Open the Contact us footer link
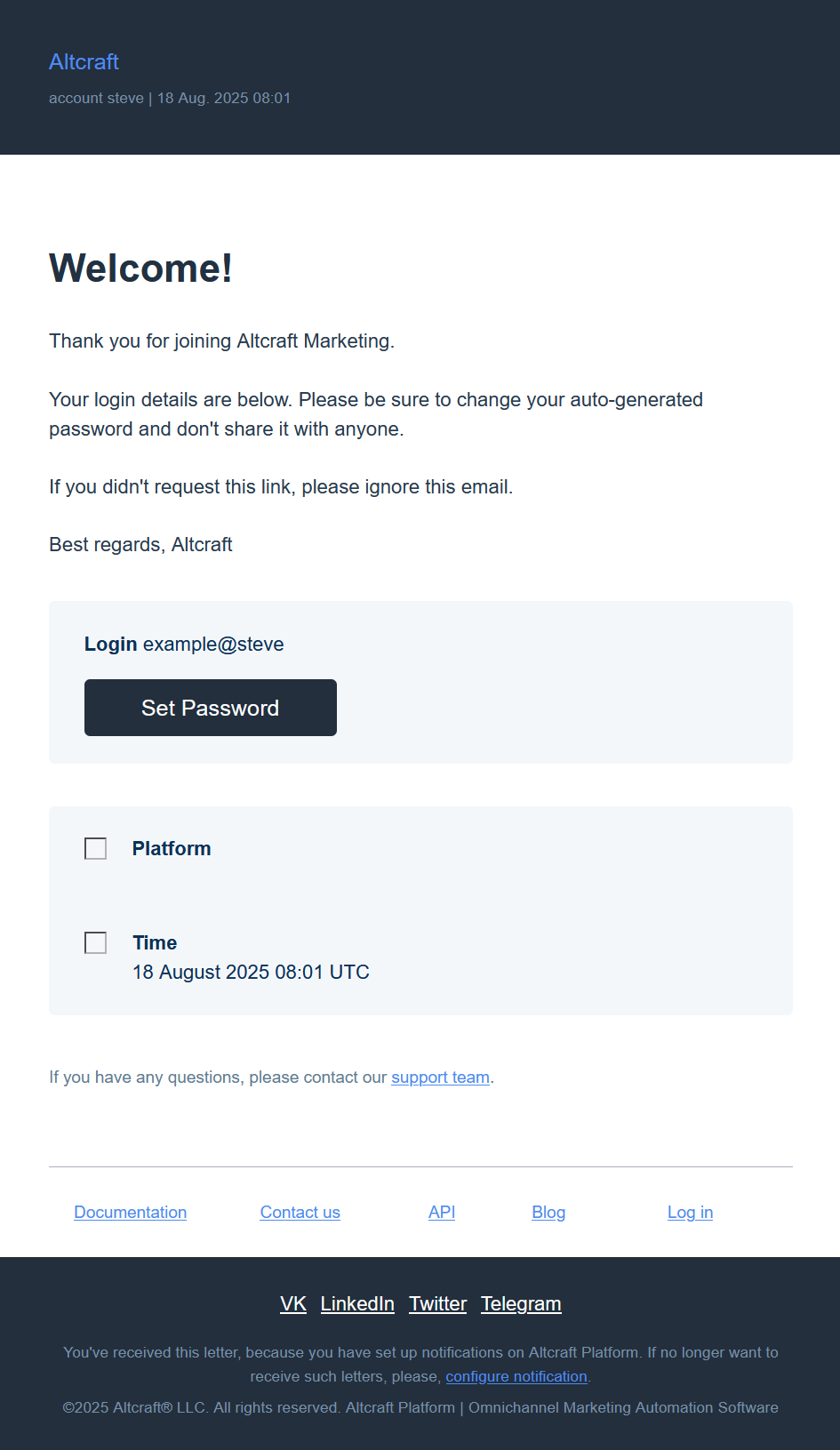The image size is (840, 1450). [x=300, y=1213]
